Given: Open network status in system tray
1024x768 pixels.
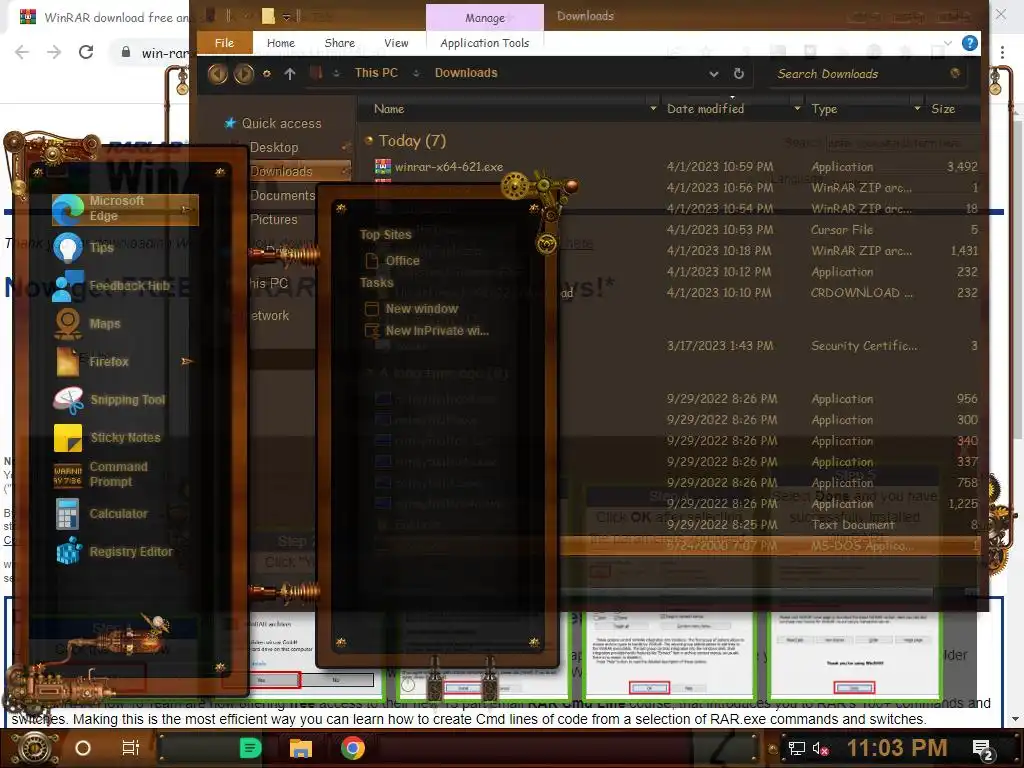Looking at the screenshot, I should 796,748.
